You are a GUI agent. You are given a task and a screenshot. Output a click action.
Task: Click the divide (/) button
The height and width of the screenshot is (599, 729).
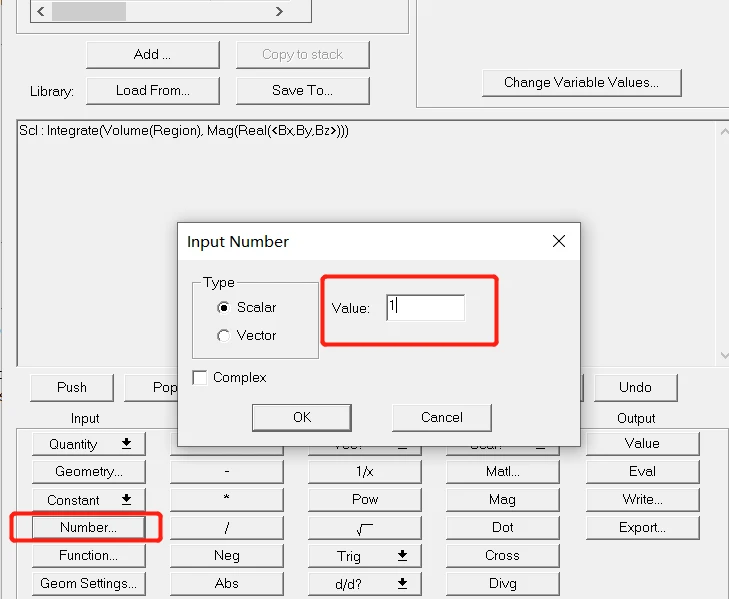pyautogui.click(x=227, y=527)
